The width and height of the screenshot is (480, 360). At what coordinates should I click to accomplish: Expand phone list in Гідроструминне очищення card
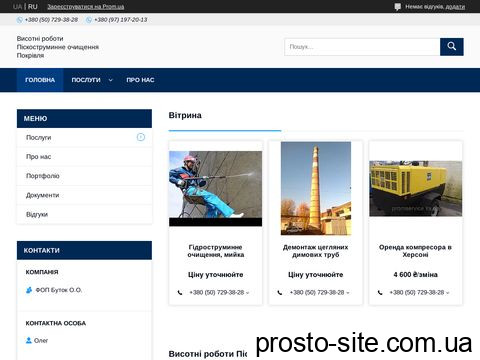248,293
